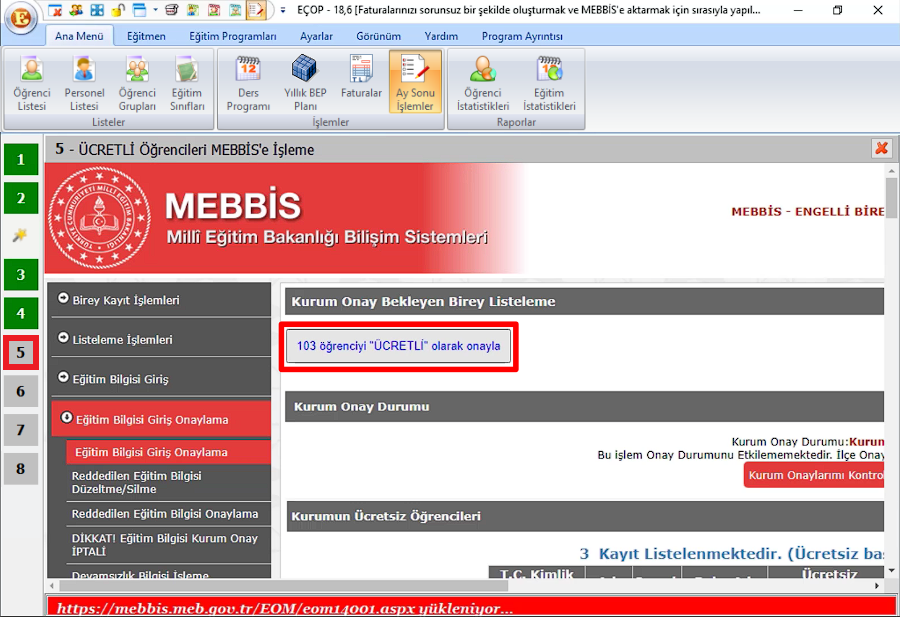Open Personel Listesi from the ribbon
The height and width of the screenshot is (617, 900).
click(x=84, y=83)
